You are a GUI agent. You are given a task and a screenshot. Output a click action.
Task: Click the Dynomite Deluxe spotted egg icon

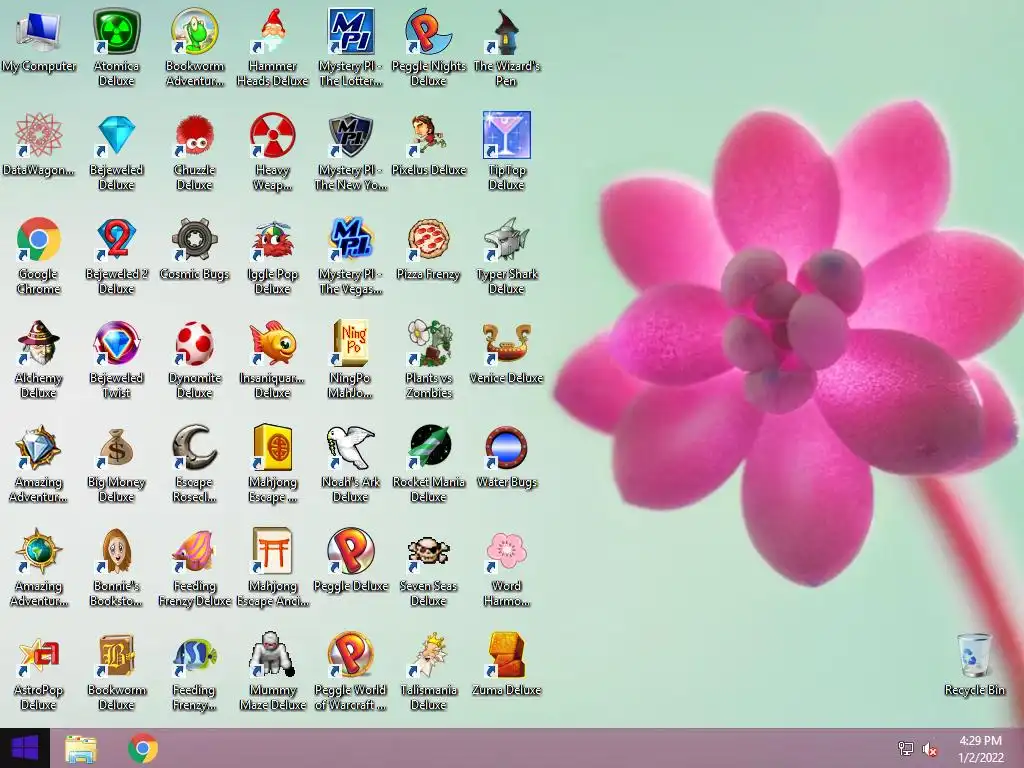coord(195,343)
